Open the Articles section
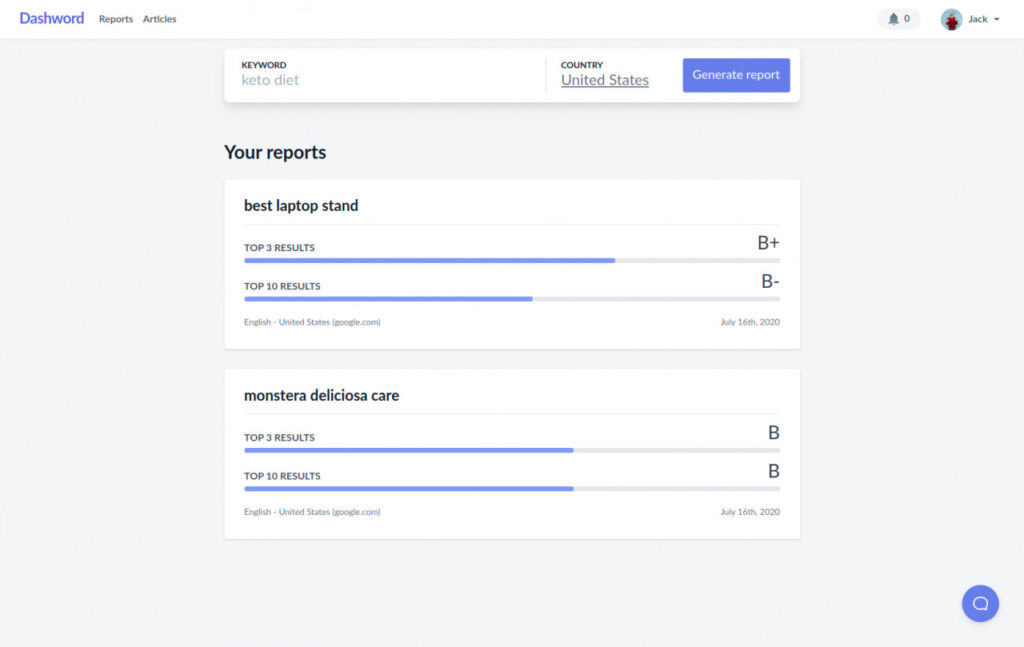The image size is (1024, 647). coord(159,19)
